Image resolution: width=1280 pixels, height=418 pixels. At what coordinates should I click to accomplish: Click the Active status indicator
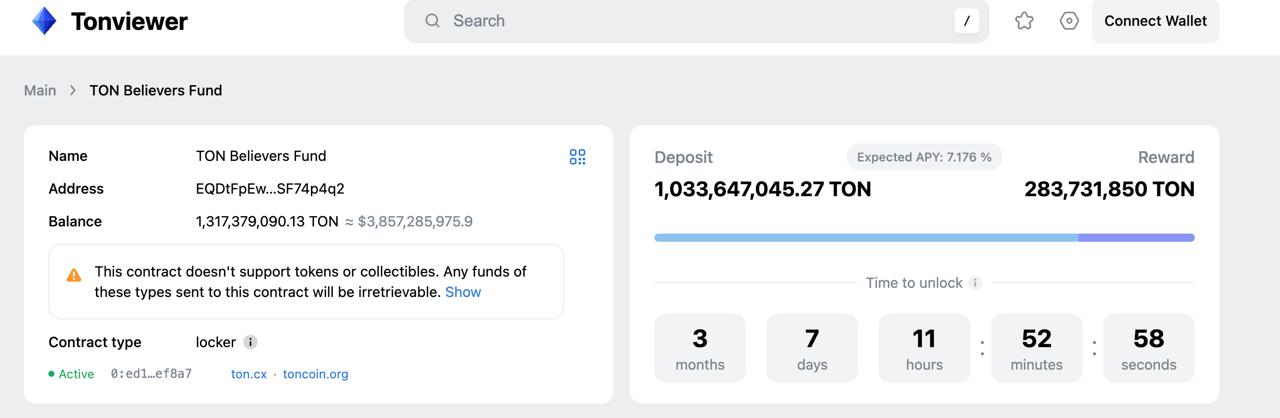[71, 374]
